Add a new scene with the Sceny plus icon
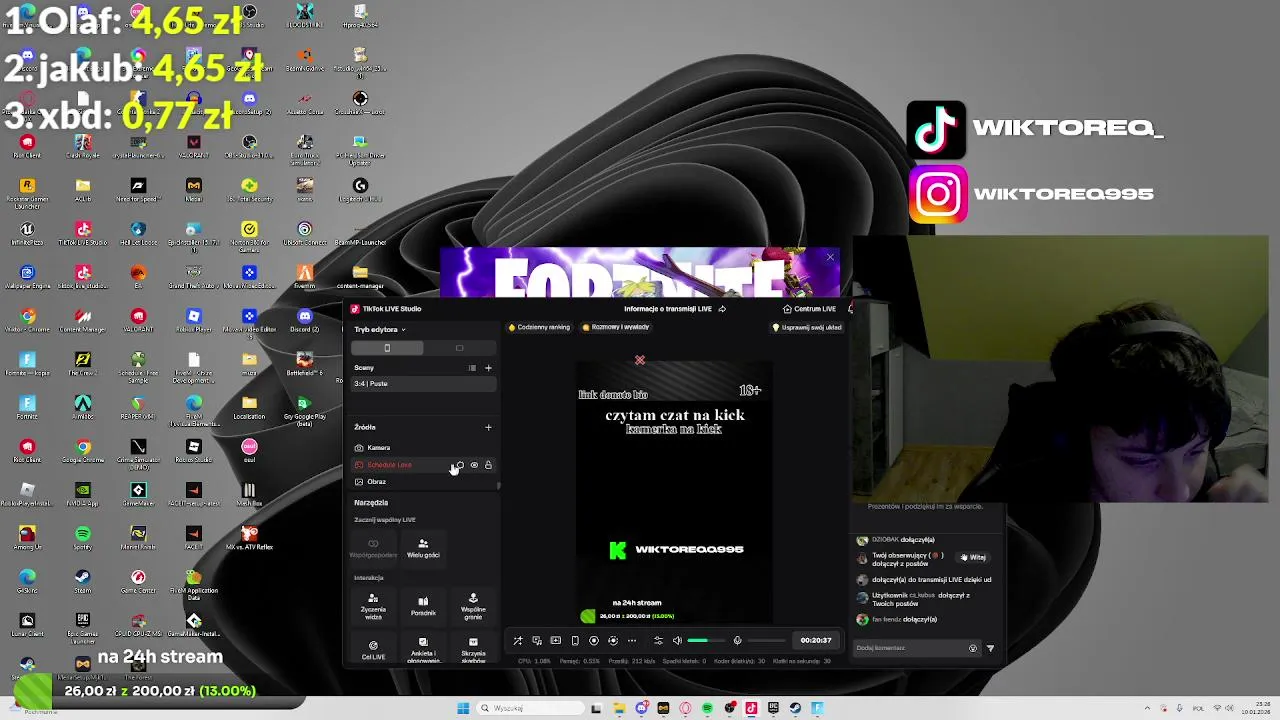Viewport: 1280px width, 720px height. click(x=488, y=368)
